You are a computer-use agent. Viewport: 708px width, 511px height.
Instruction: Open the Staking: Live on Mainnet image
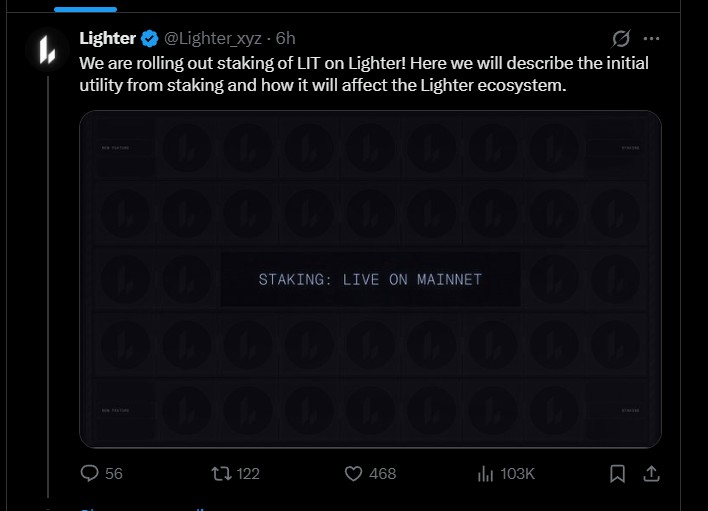[370, 279]
